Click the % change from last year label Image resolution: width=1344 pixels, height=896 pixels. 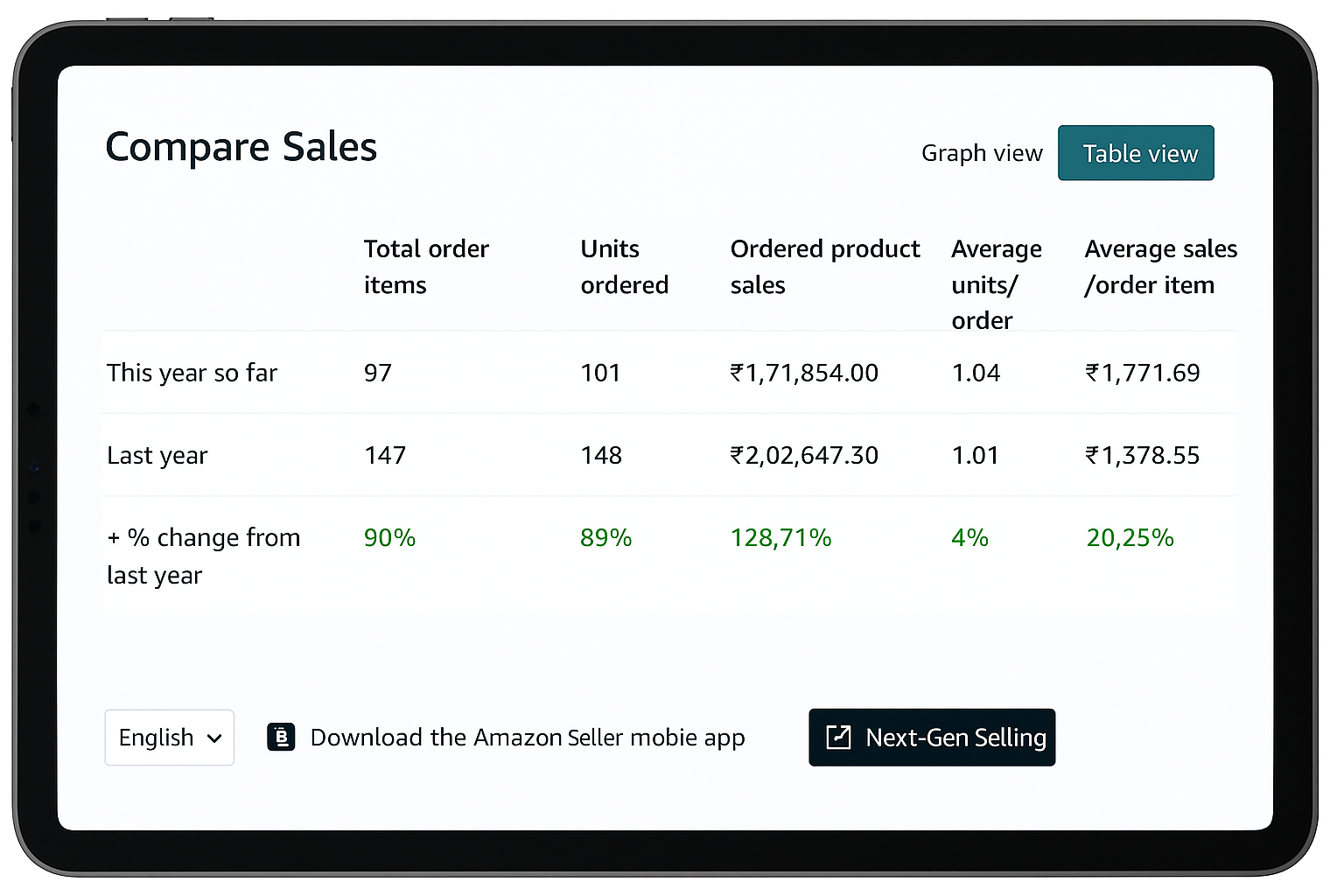click(x=203, y=556)
